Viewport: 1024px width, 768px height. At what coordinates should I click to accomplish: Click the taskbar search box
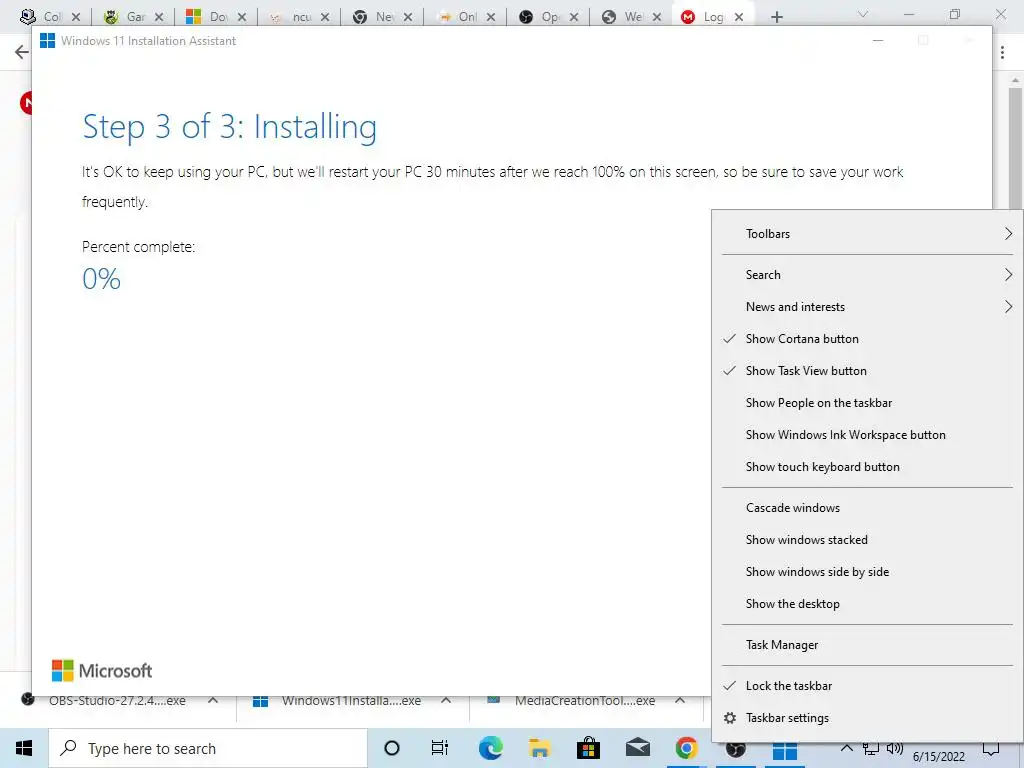pos(208,748)
